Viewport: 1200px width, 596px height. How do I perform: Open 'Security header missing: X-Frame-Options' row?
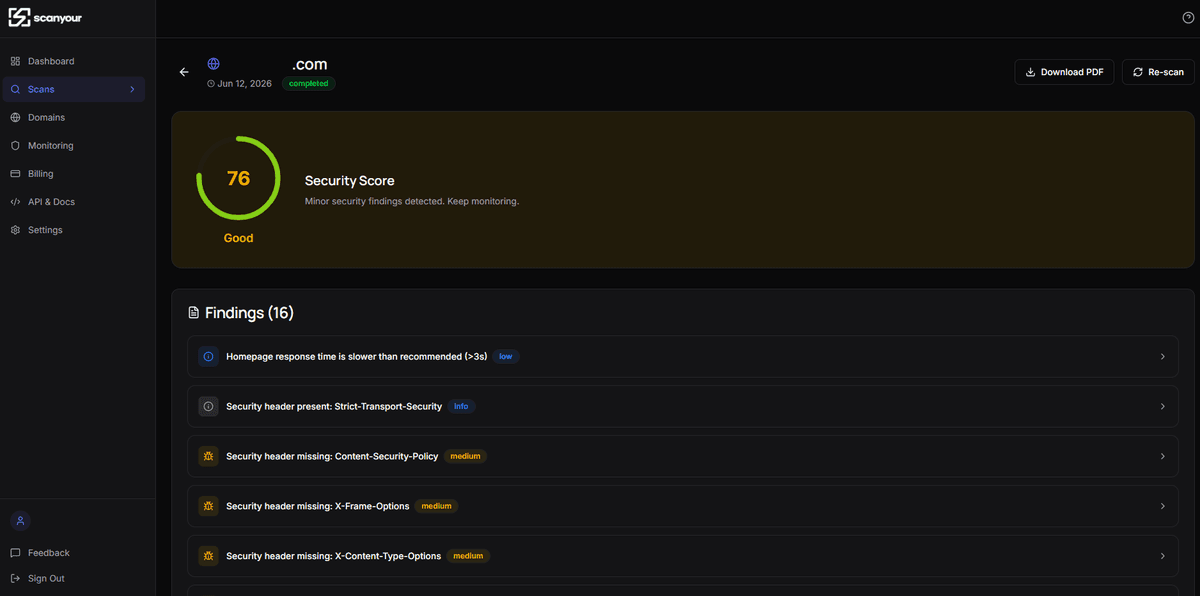[682, 506]
